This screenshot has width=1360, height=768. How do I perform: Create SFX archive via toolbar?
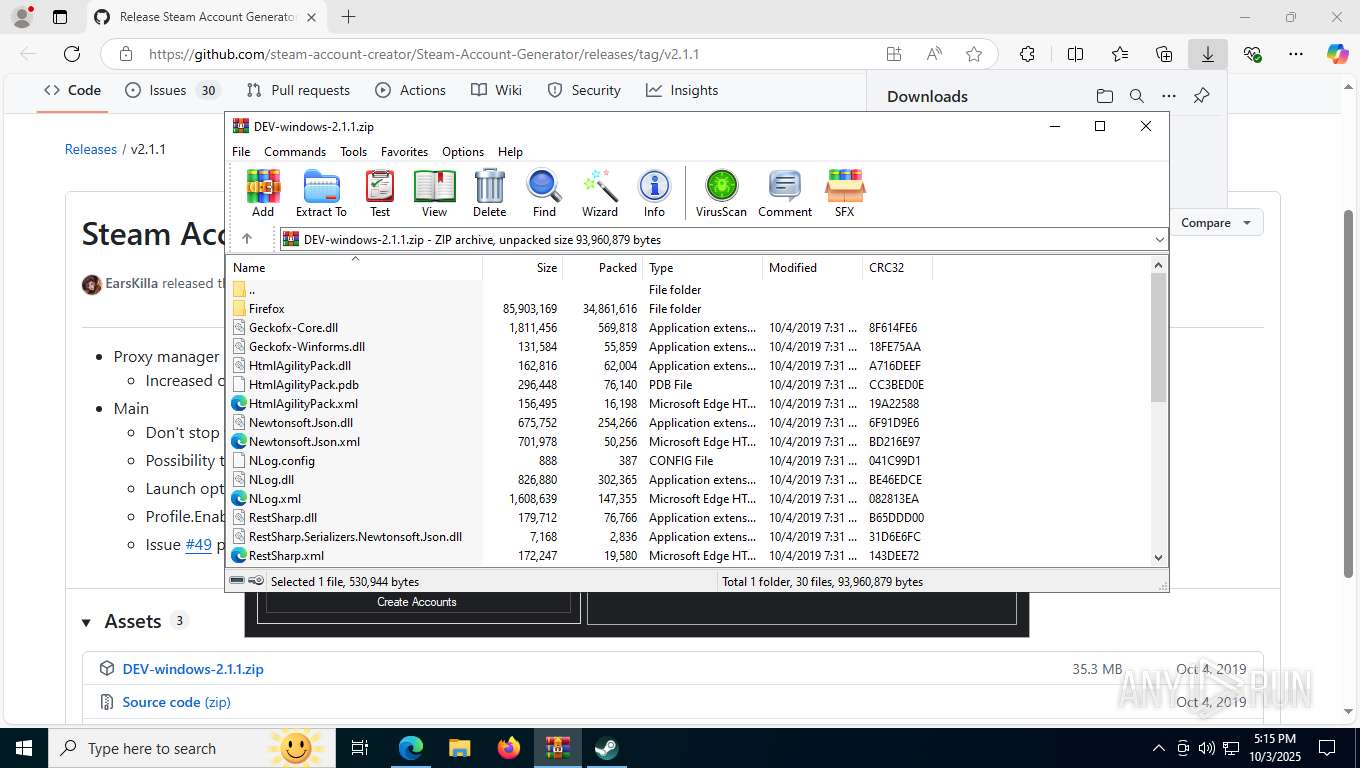pyautogui.click(x=845, y=193)
